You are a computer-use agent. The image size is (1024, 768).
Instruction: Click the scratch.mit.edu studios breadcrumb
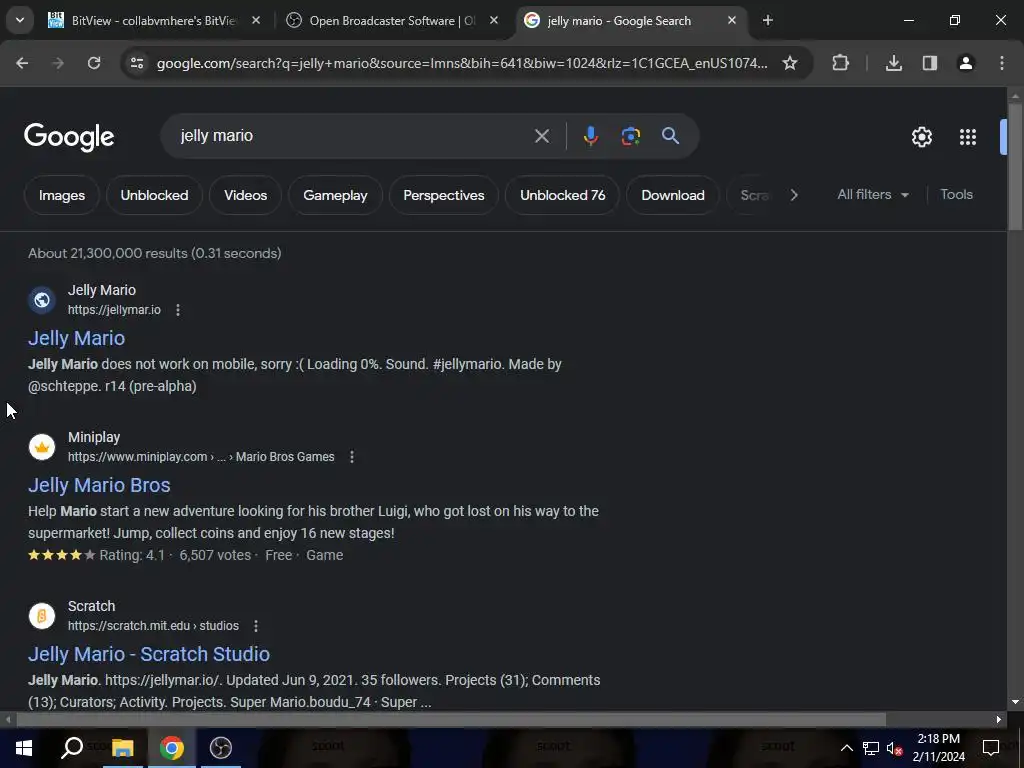(153, 626)
